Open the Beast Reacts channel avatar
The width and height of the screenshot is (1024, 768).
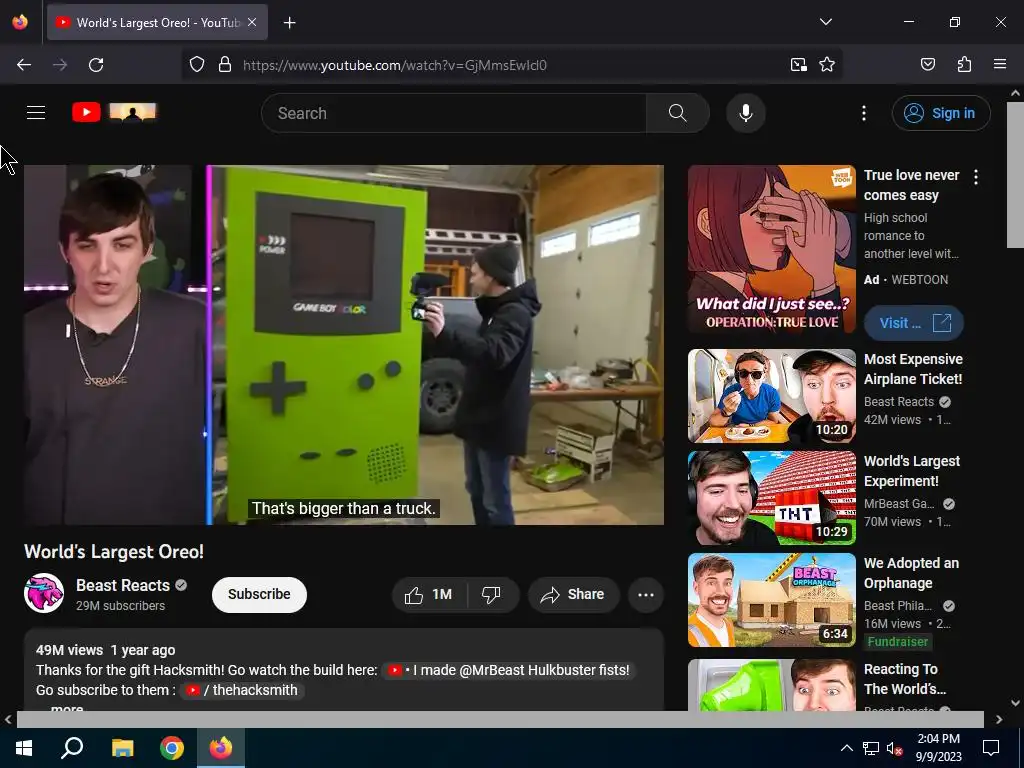coord(44,593)
